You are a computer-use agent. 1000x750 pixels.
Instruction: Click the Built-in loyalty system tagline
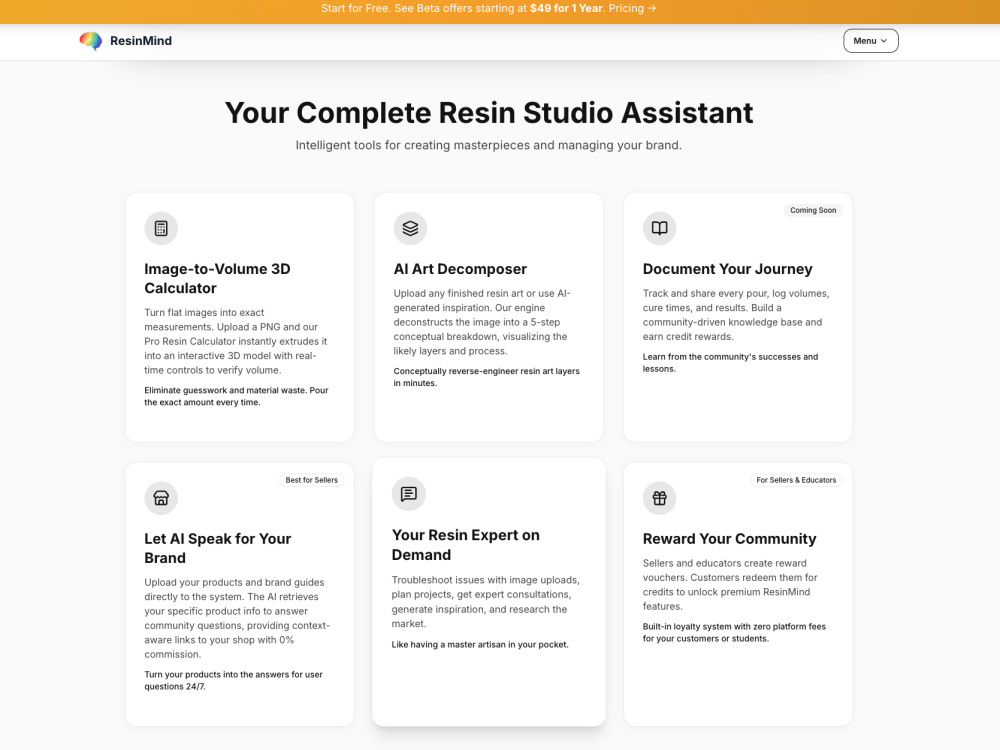pyautogui.click(x=734, y=633)
